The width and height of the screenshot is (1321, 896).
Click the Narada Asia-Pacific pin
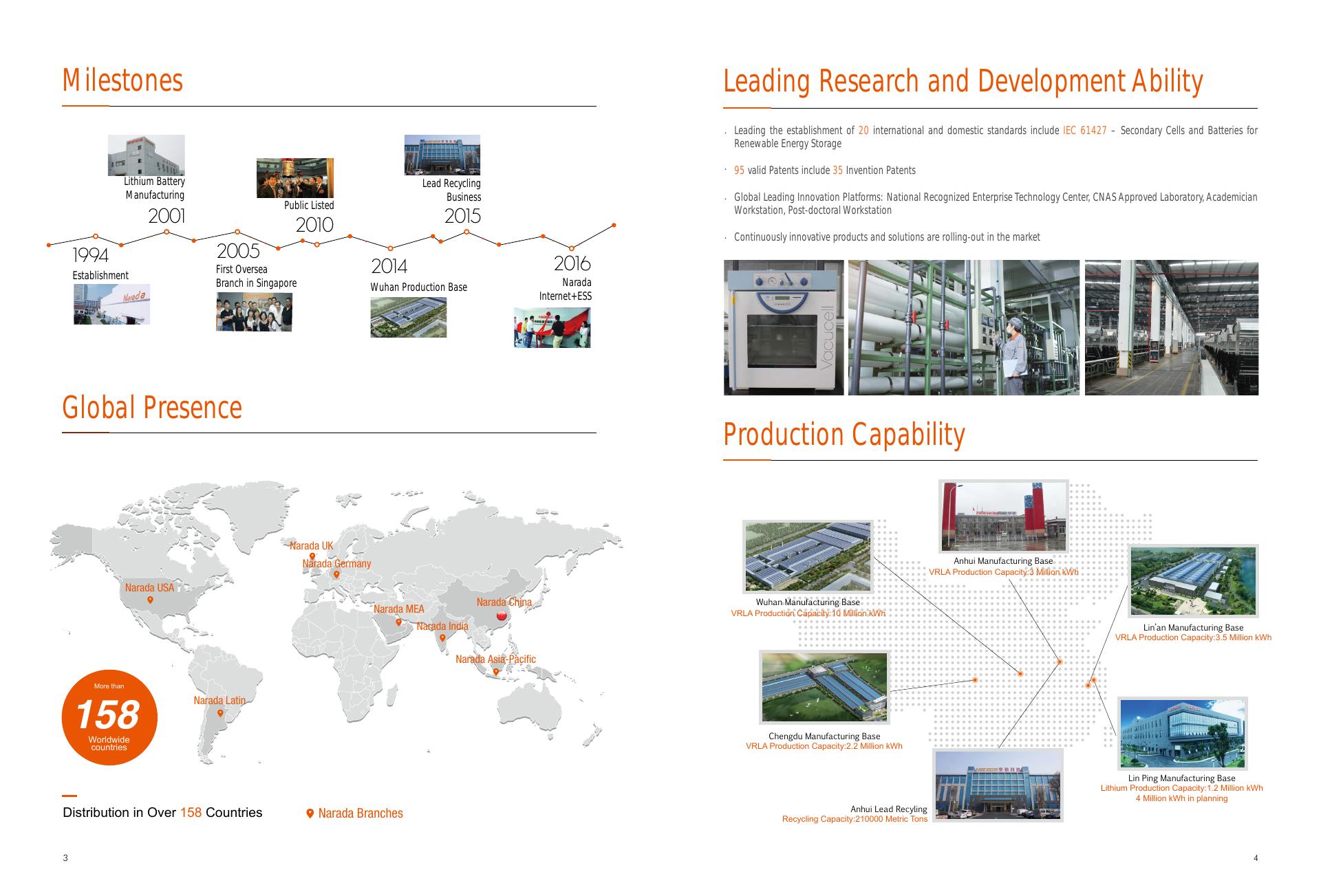tap(496, 672)
